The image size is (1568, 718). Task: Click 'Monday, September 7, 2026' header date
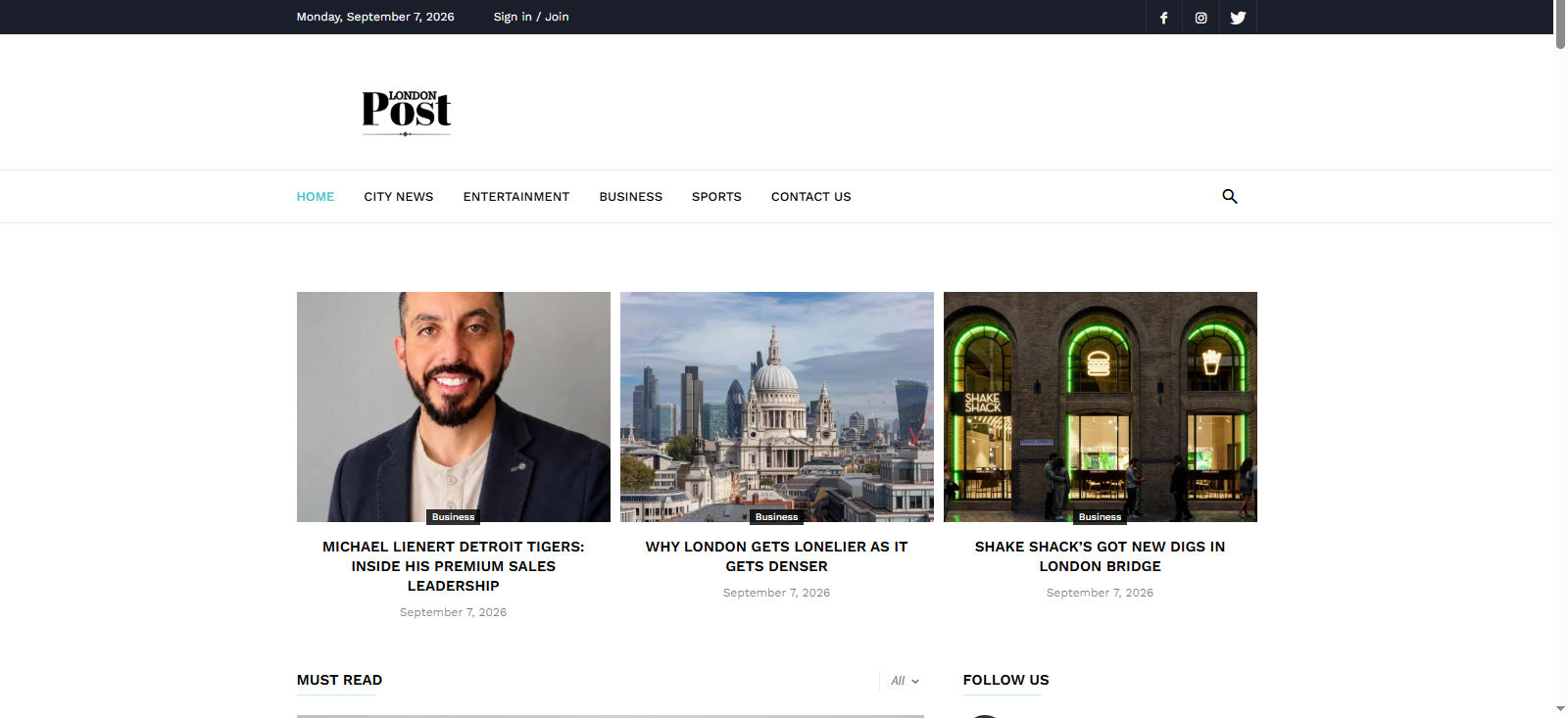tap(375, 17)
